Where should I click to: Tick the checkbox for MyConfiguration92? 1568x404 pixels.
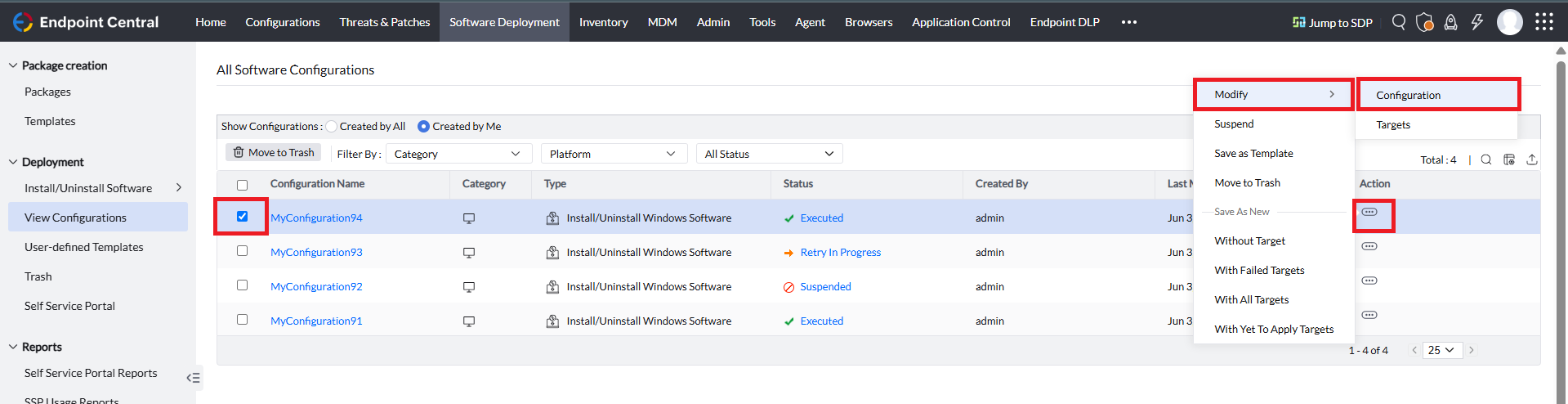242,285
